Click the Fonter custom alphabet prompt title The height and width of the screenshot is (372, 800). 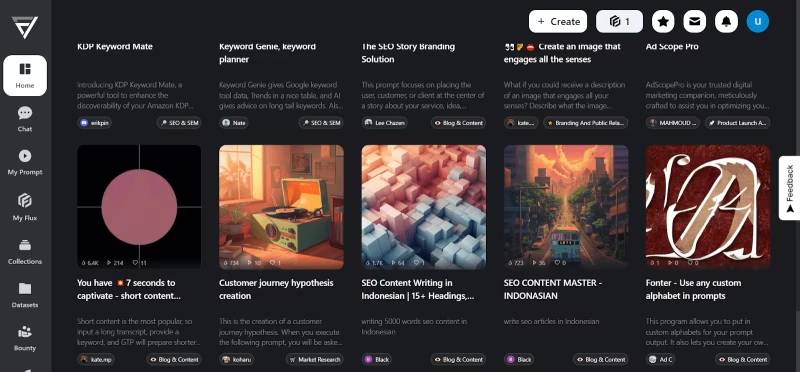point(693,289)
